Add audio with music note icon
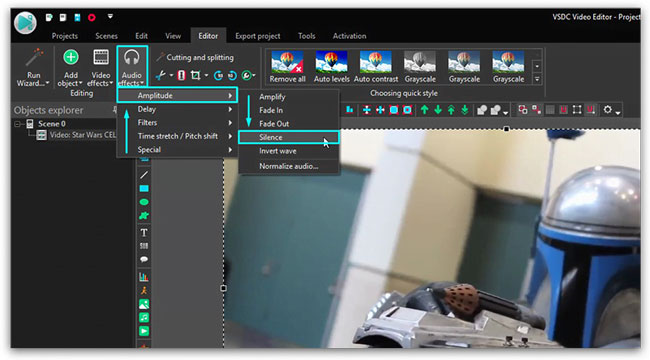The width and height of the screenshot is (650, 360). (x=144, y=318)
